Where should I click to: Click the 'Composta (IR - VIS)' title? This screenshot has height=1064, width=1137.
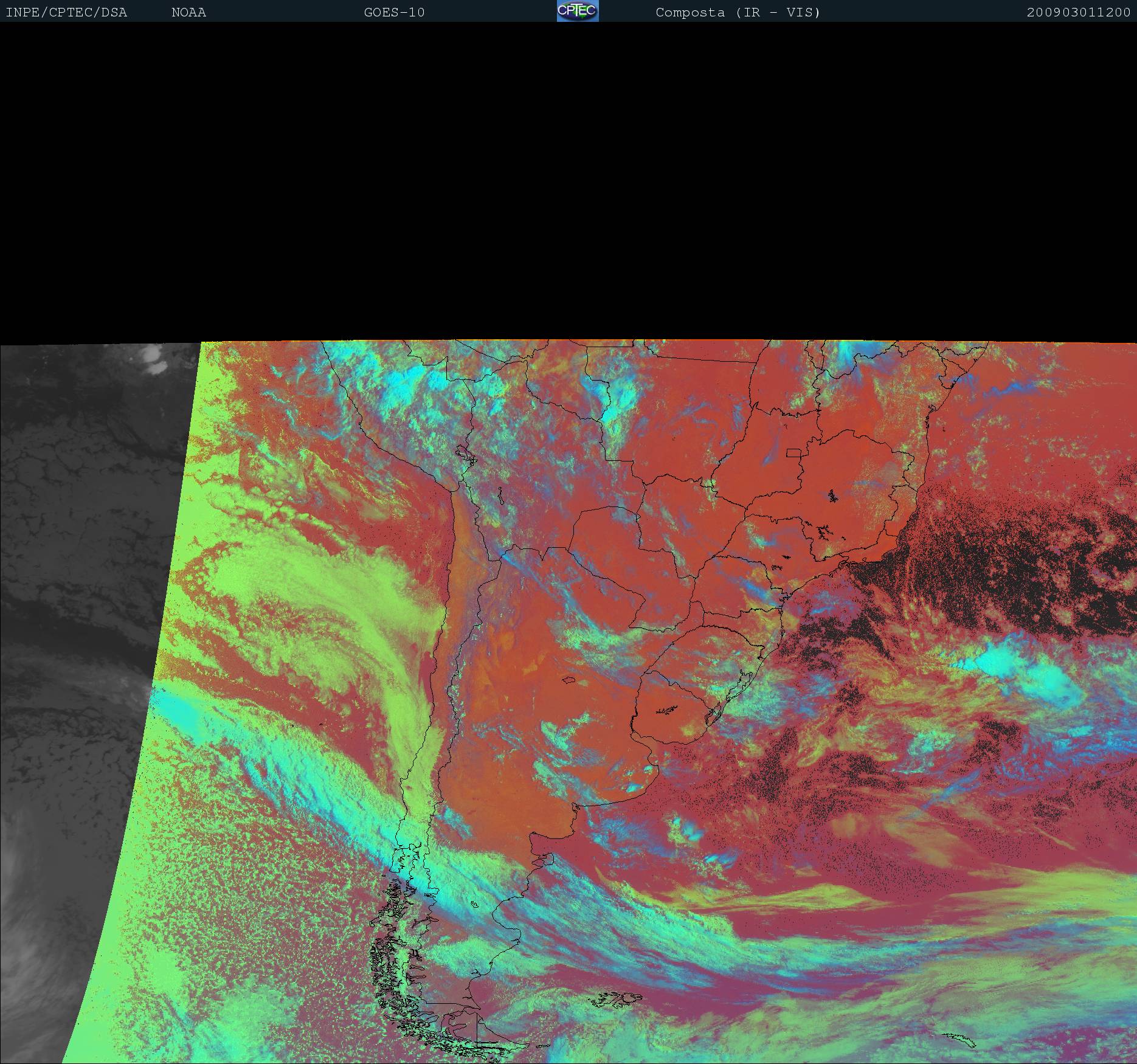tap(738, 13)
